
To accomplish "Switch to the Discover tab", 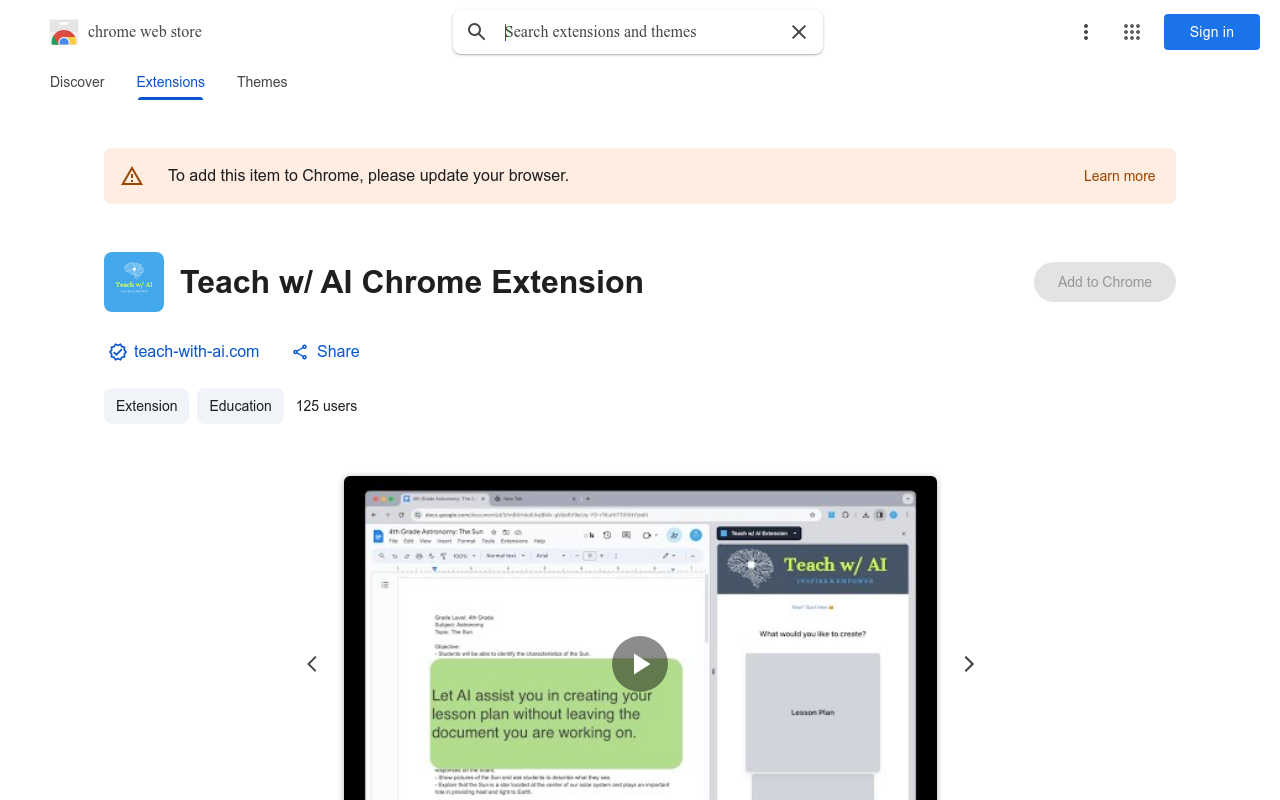I will (77, 82).
